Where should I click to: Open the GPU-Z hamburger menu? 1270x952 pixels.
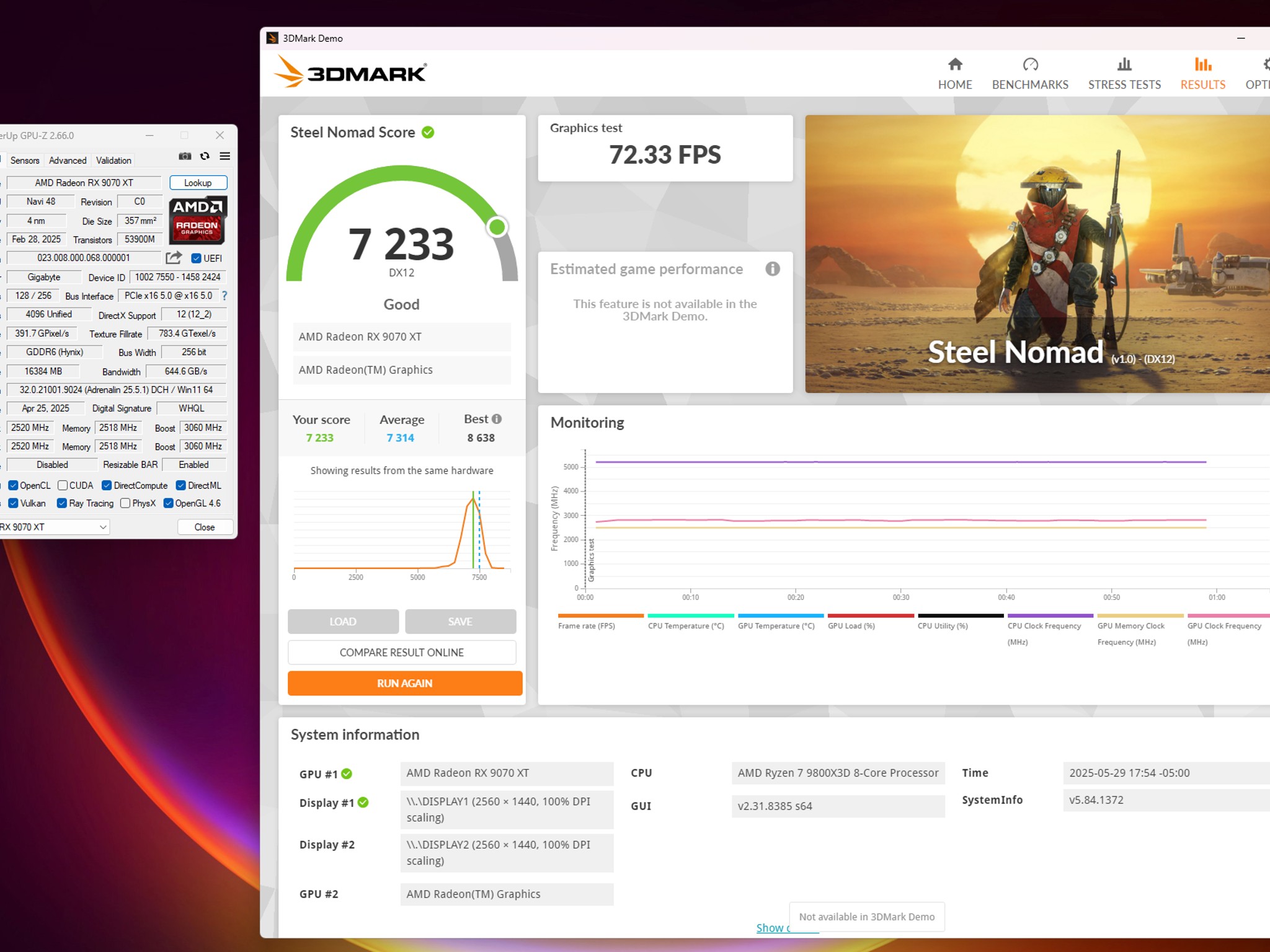point(225,156)
